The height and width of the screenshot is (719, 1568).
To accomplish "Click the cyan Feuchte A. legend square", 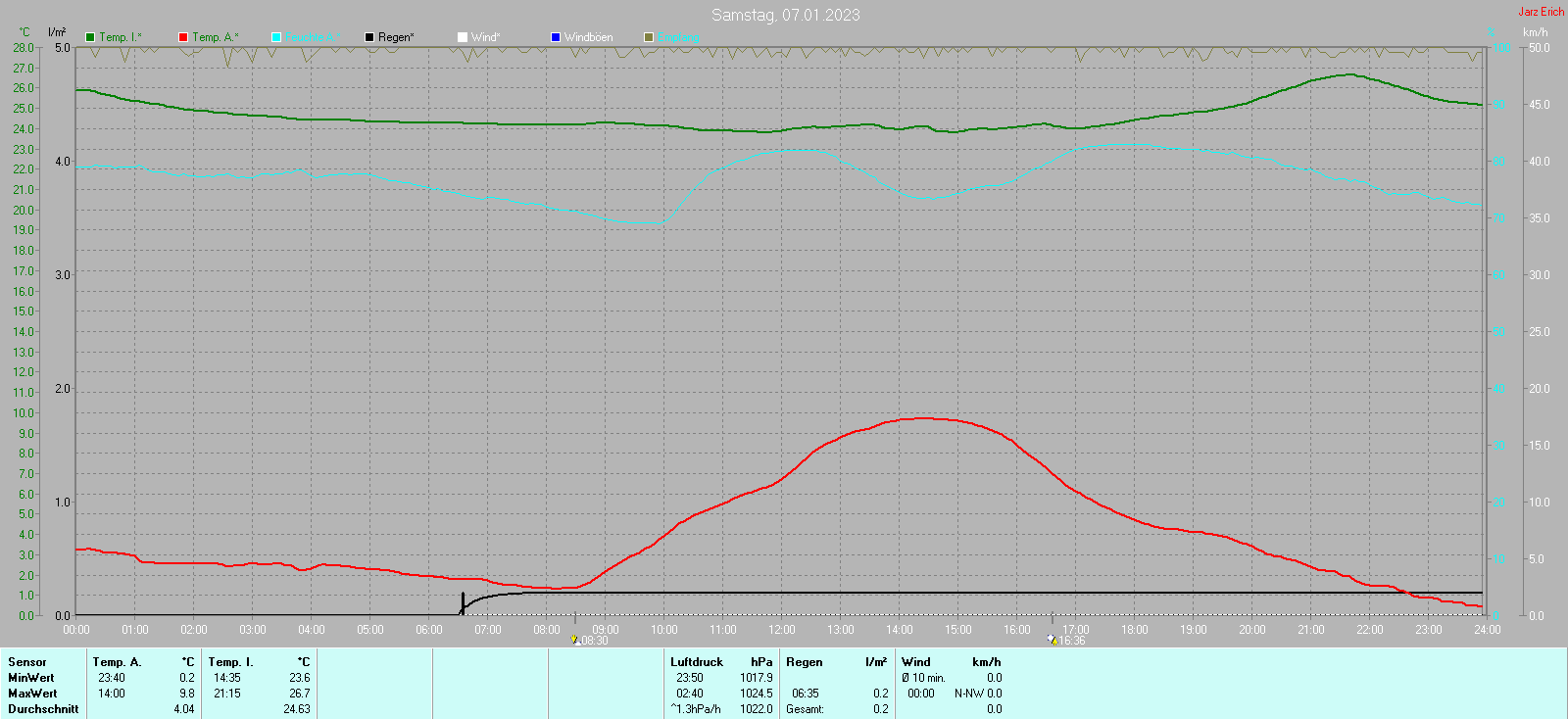I will point(276,37).
